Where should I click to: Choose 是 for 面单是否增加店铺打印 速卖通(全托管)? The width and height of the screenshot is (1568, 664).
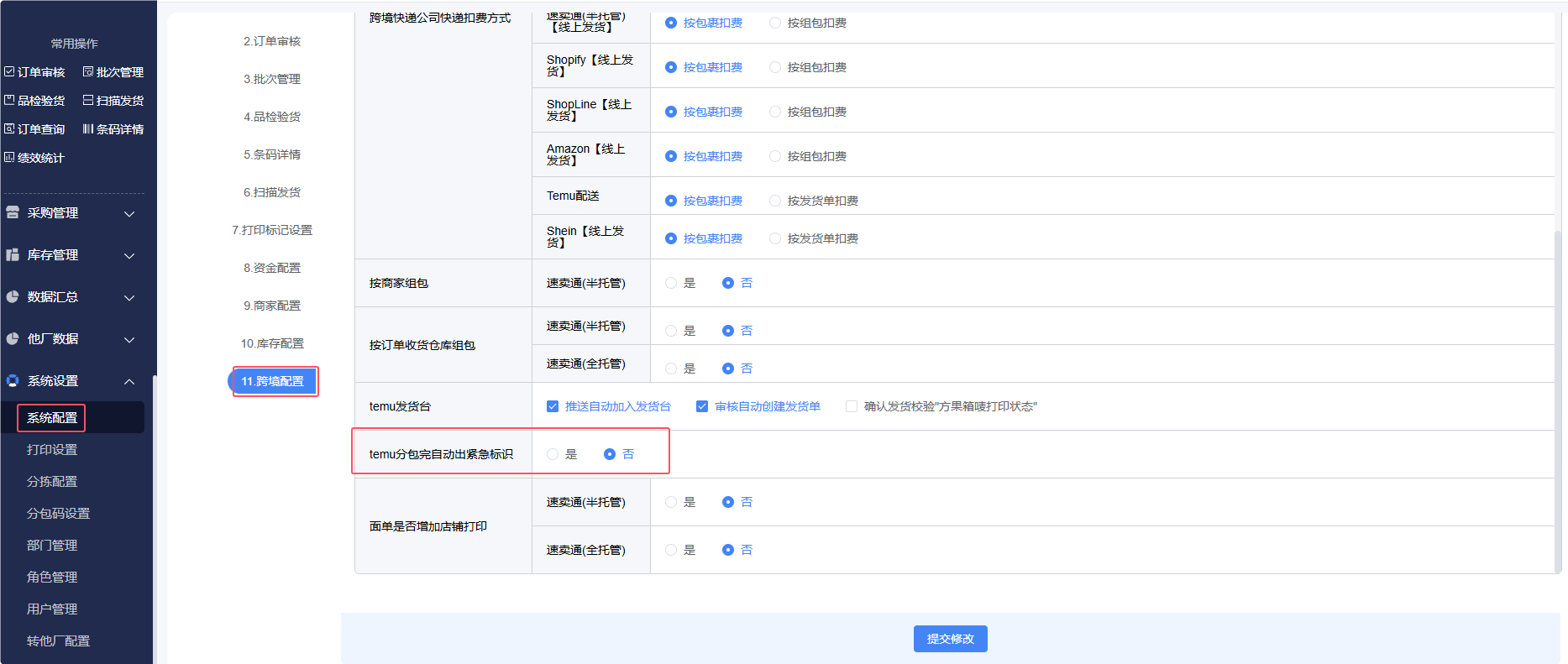click(x=671, y=550)
